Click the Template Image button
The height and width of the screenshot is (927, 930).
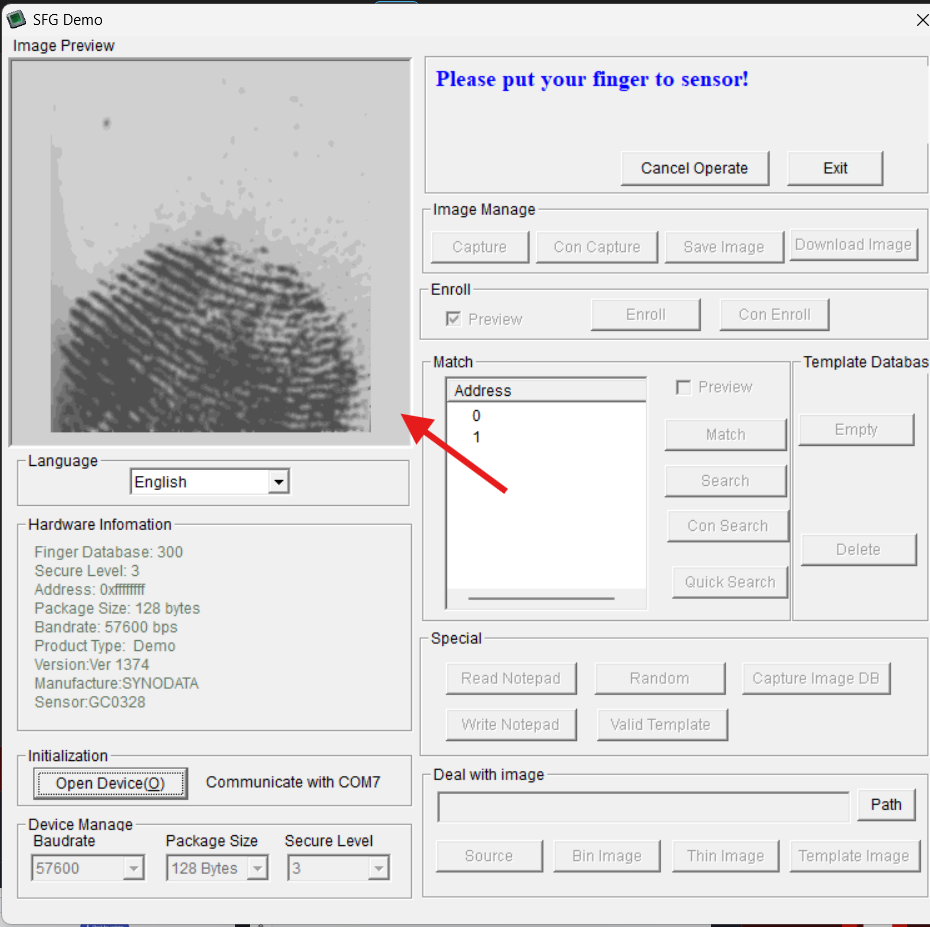click(x=853, y=856)
